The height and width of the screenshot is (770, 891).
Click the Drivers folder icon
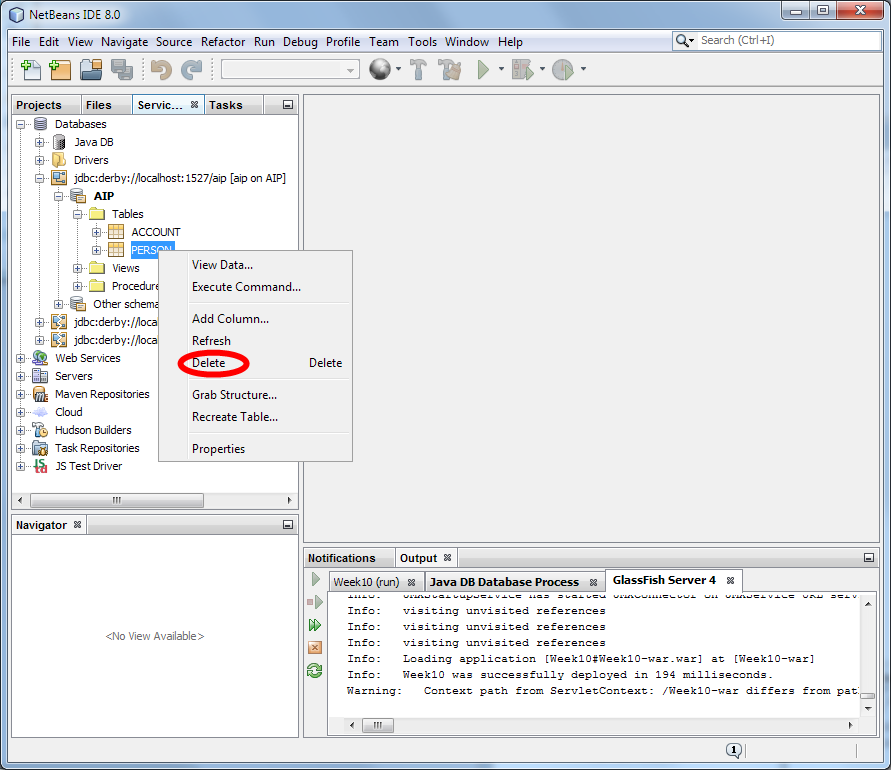point(59,160)
